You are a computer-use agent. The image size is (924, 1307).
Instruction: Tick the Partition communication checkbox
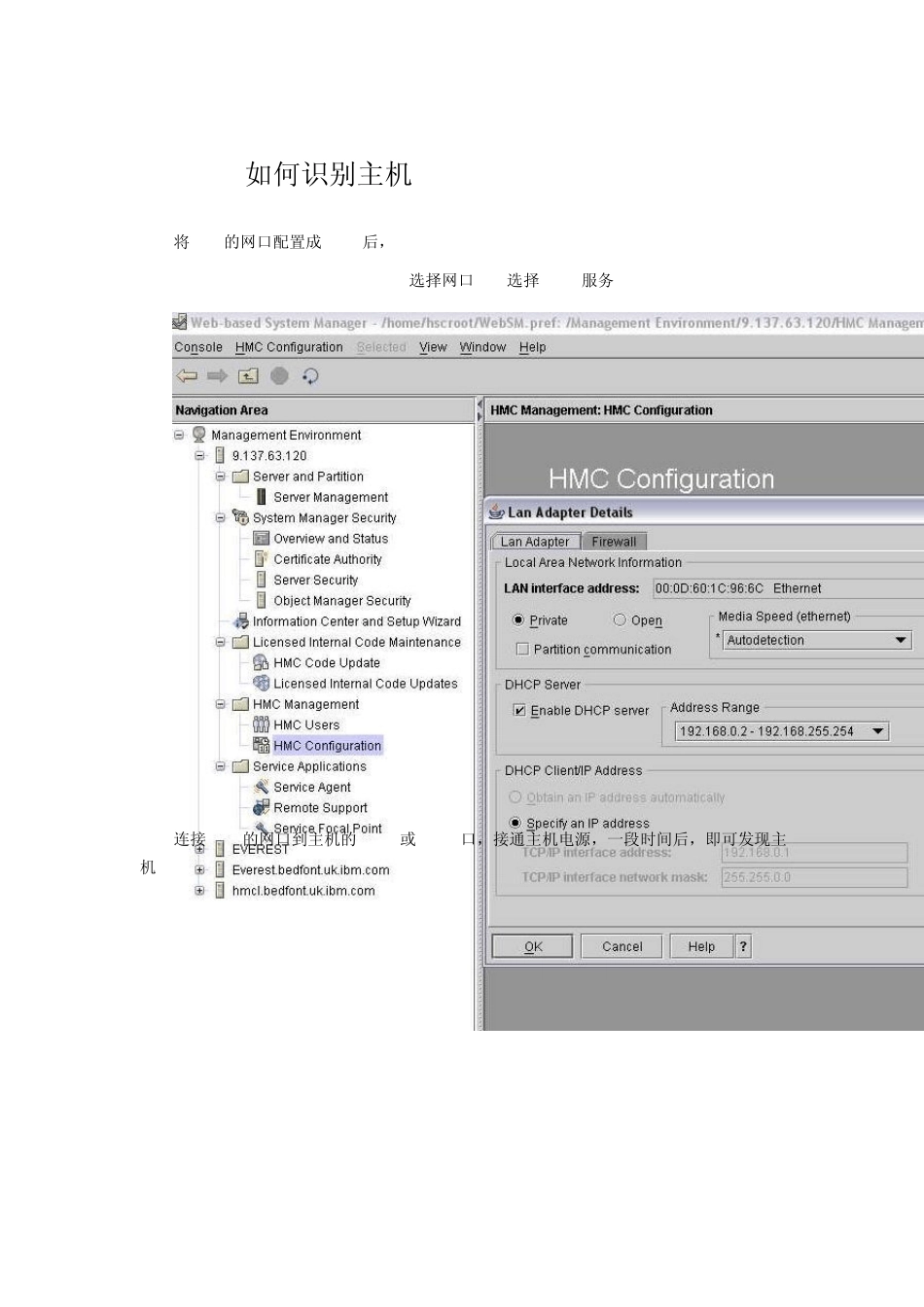point(522,649)
